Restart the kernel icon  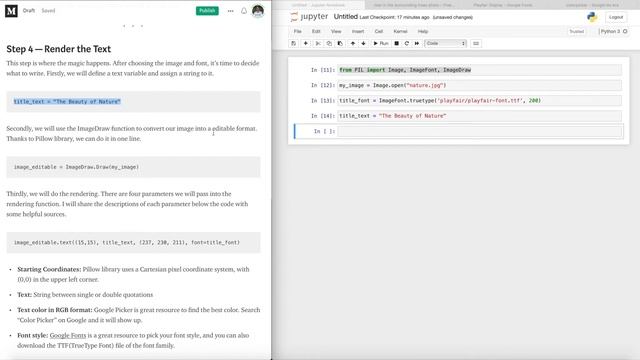(407, 43)
